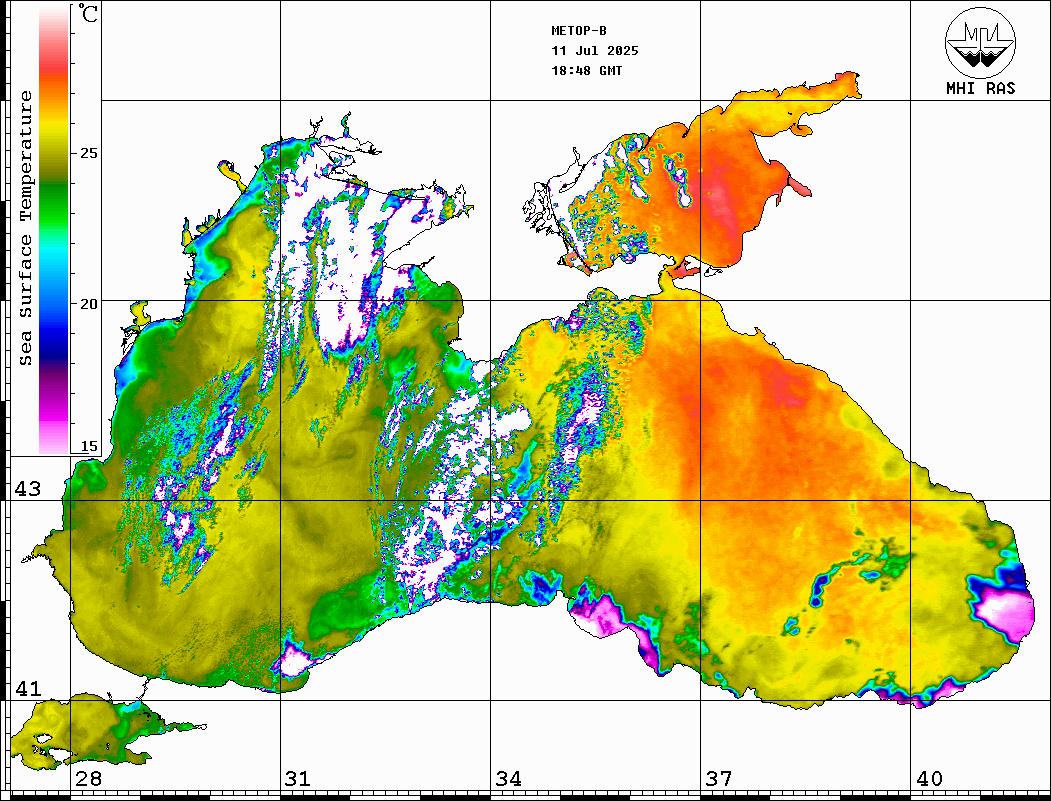The height and width of the screenshot is (801, 1051).
Task: Select the 'METOP-B' satellite label
Action: 578,31
